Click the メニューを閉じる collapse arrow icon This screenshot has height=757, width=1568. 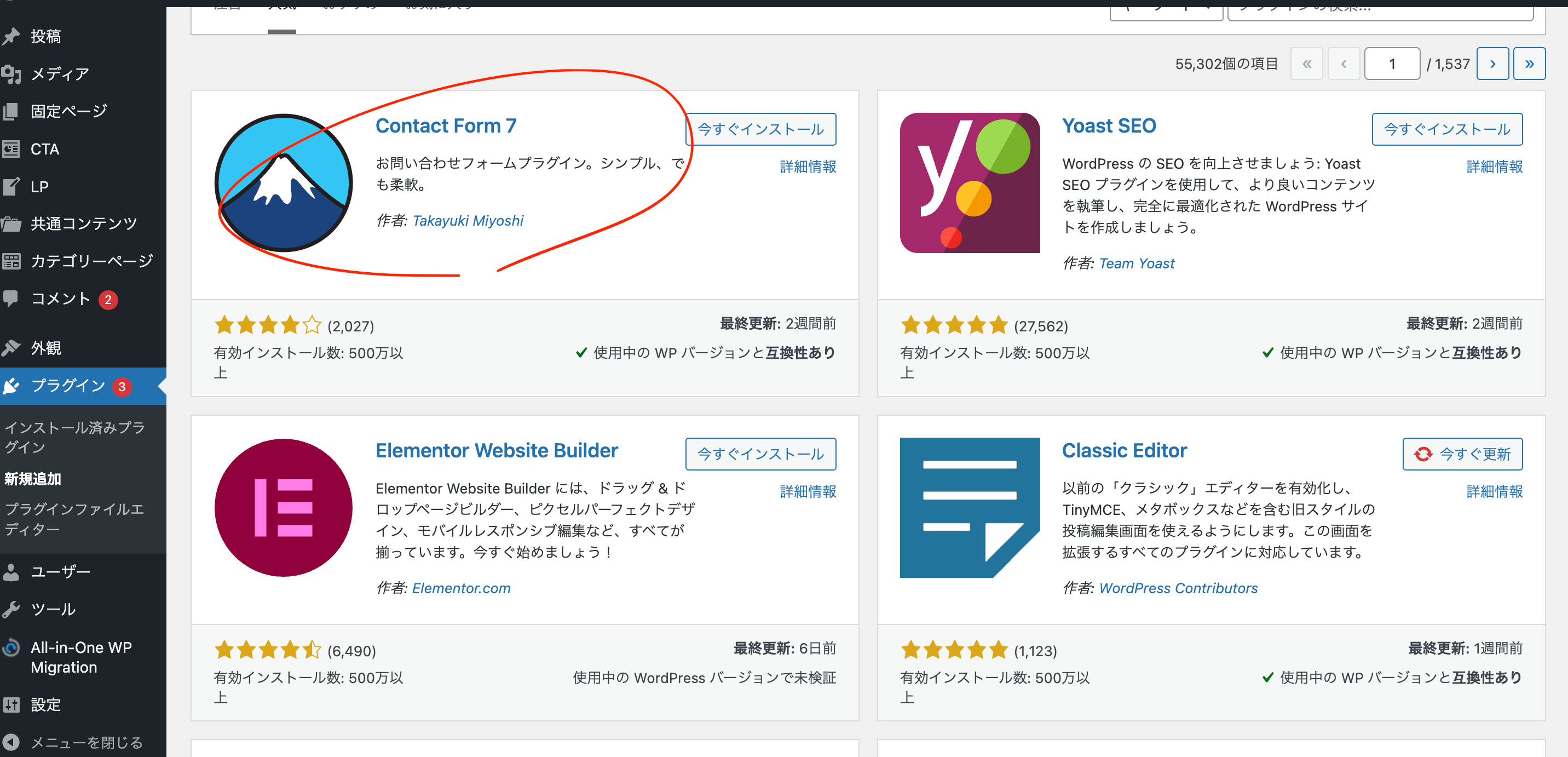point(11,742)
